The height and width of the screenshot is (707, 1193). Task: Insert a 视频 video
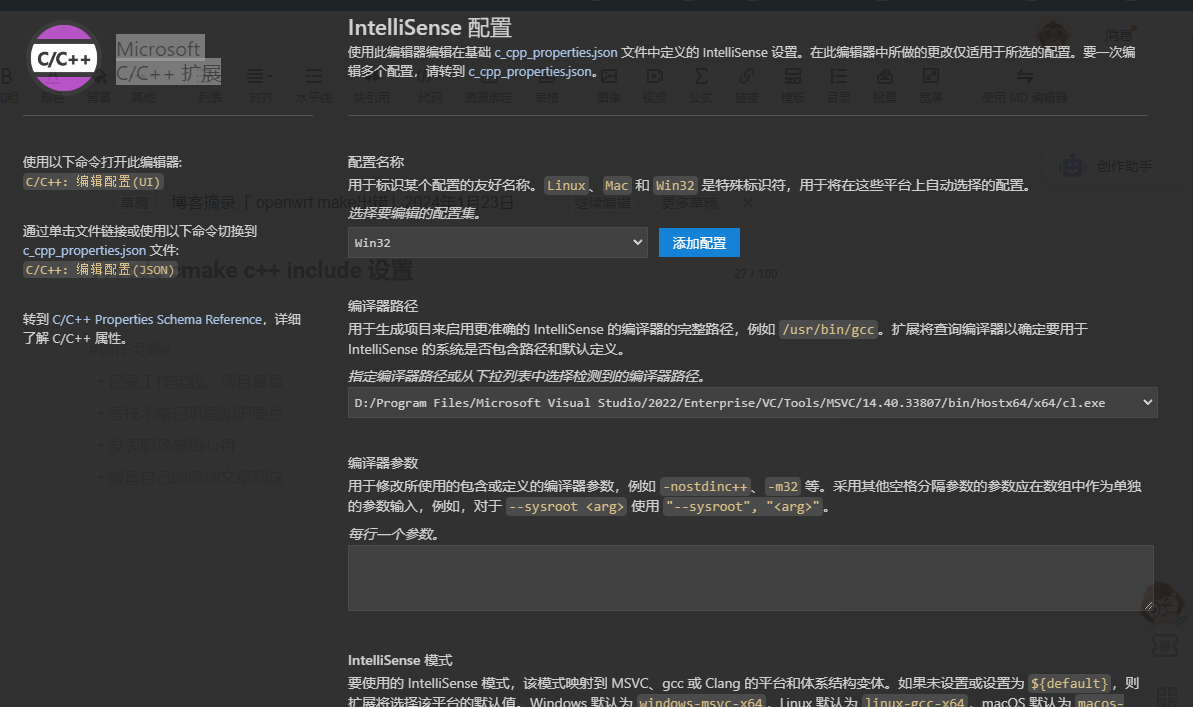(655, 82)
